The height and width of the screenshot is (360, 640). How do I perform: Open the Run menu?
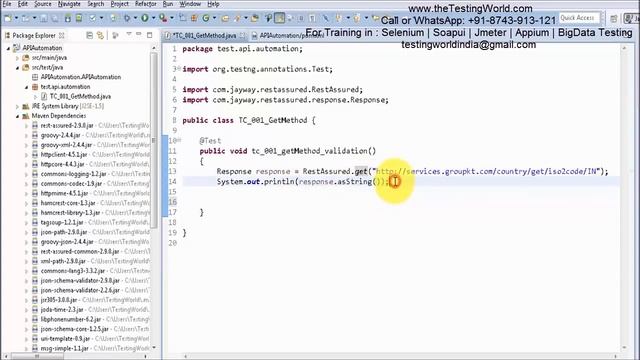click(x=168, y=4)
